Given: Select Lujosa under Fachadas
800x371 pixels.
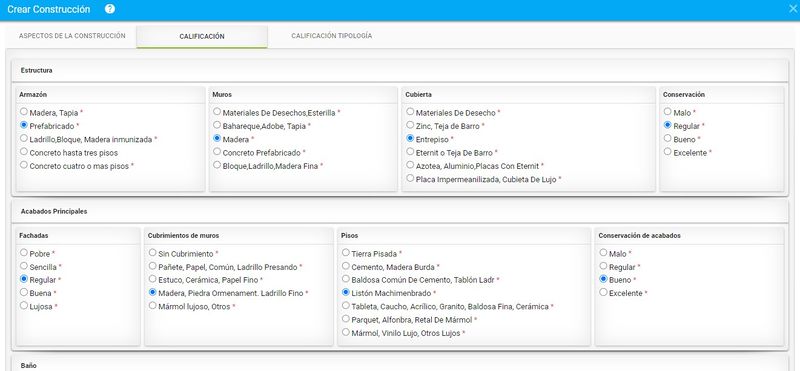Looking at the screenshot, I should pyautogui.click(x=24, y=306).
